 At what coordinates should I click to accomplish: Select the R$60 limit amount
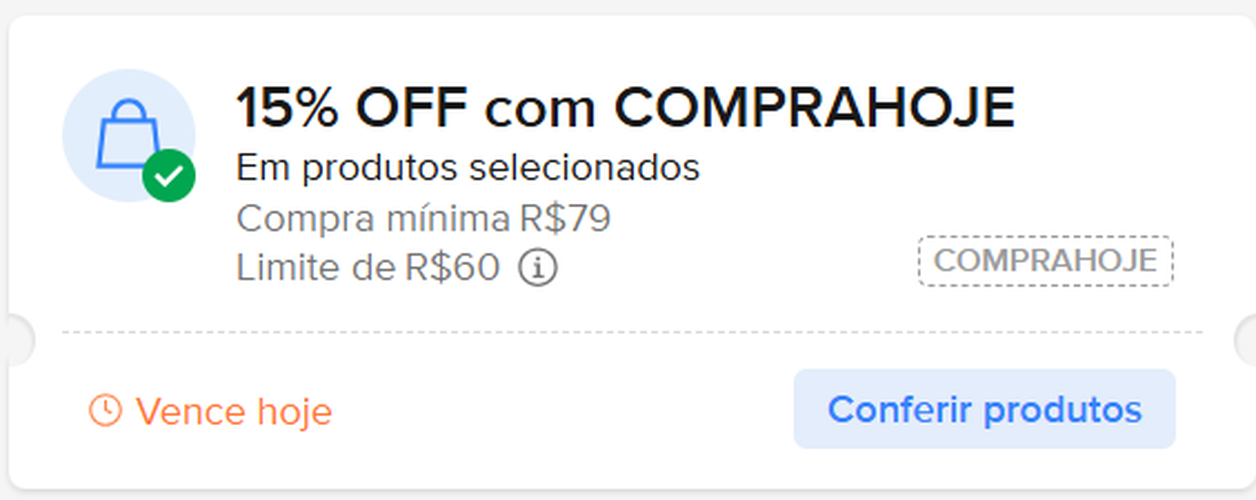[x=451, y=268]
